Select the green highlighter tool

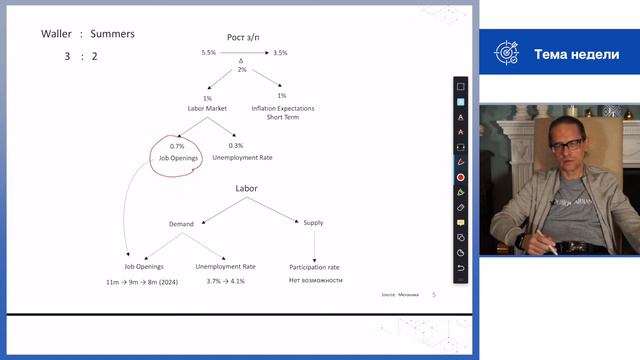[x=460, y=192]
